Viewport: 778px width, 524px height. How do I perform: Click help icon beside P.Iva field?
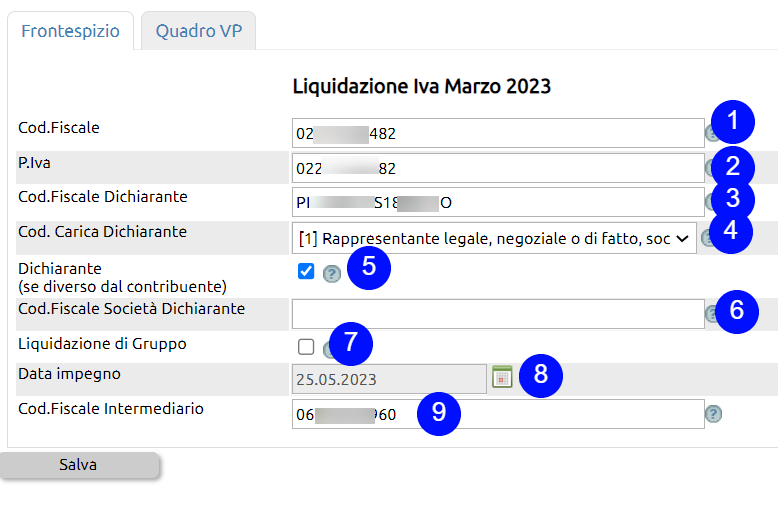pos(709,168)
